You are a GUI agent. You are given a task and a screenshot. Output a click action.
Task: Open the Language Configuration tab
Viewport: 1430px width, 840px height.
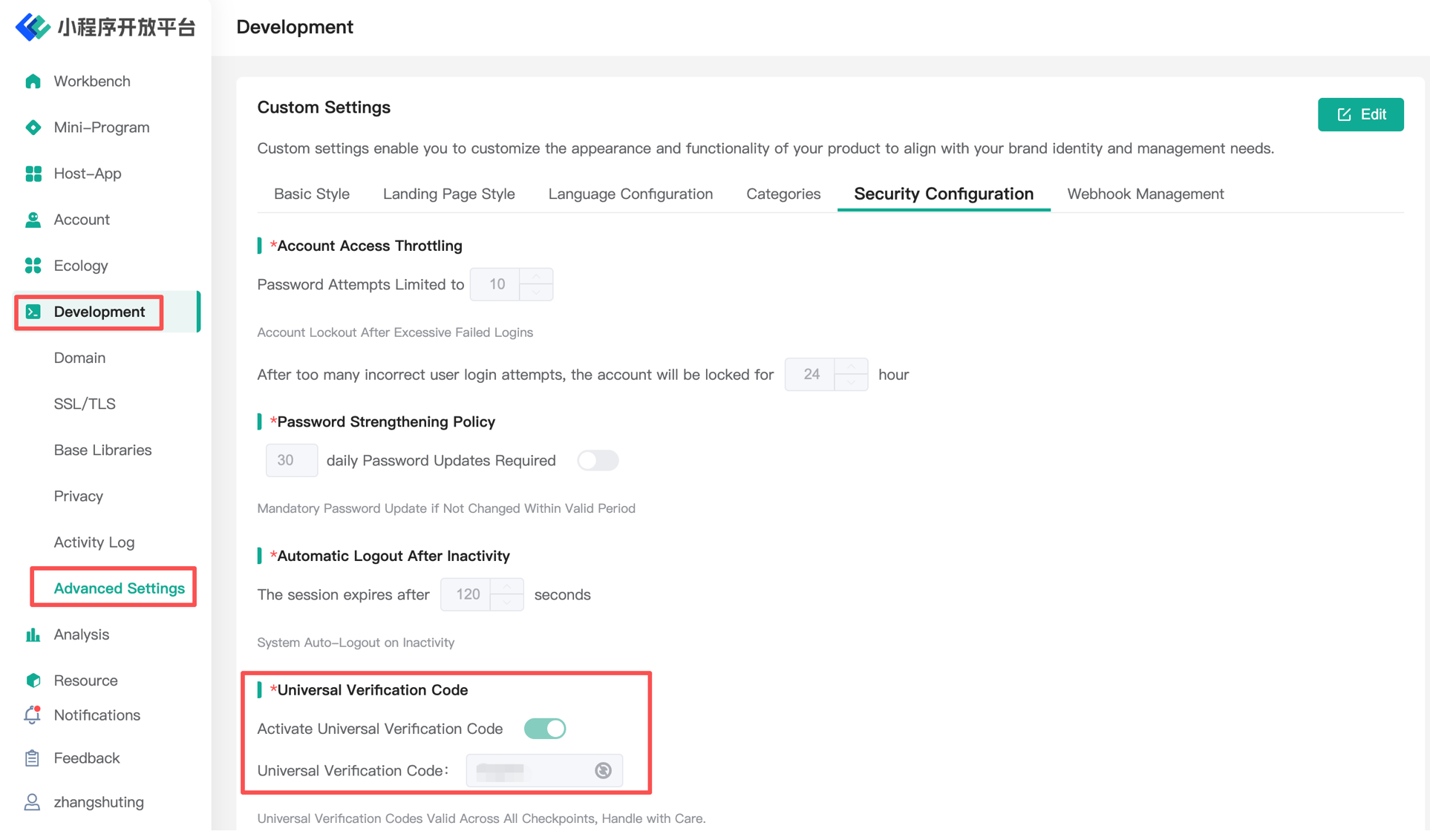point(630,194)
